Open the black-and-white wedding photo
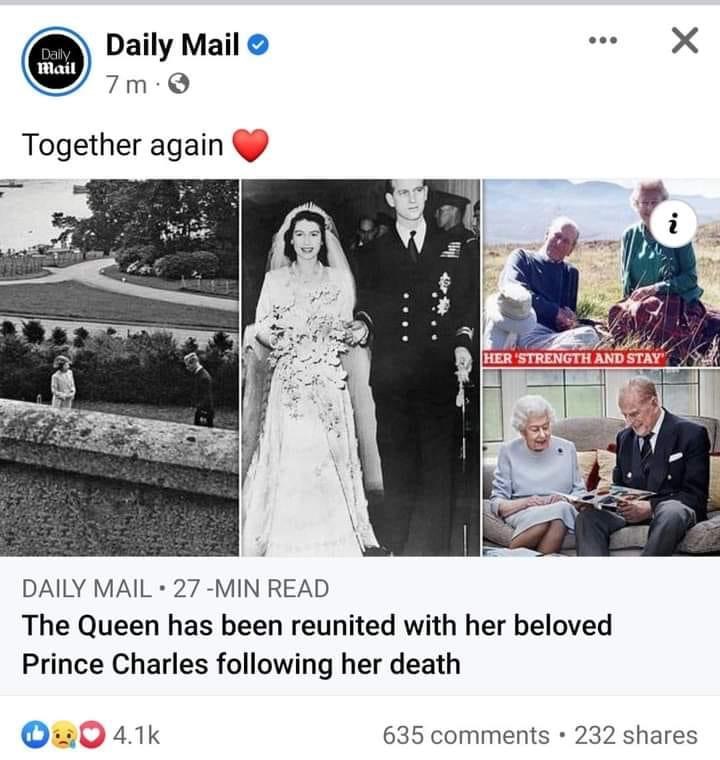Image resolution: width=720 pixels, height=760 pixels. click(361, 367)
